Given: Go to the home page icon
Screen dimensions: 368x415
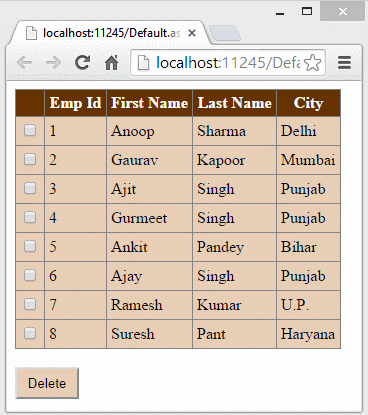Looking at the screenshot, I should coord(112,63).
